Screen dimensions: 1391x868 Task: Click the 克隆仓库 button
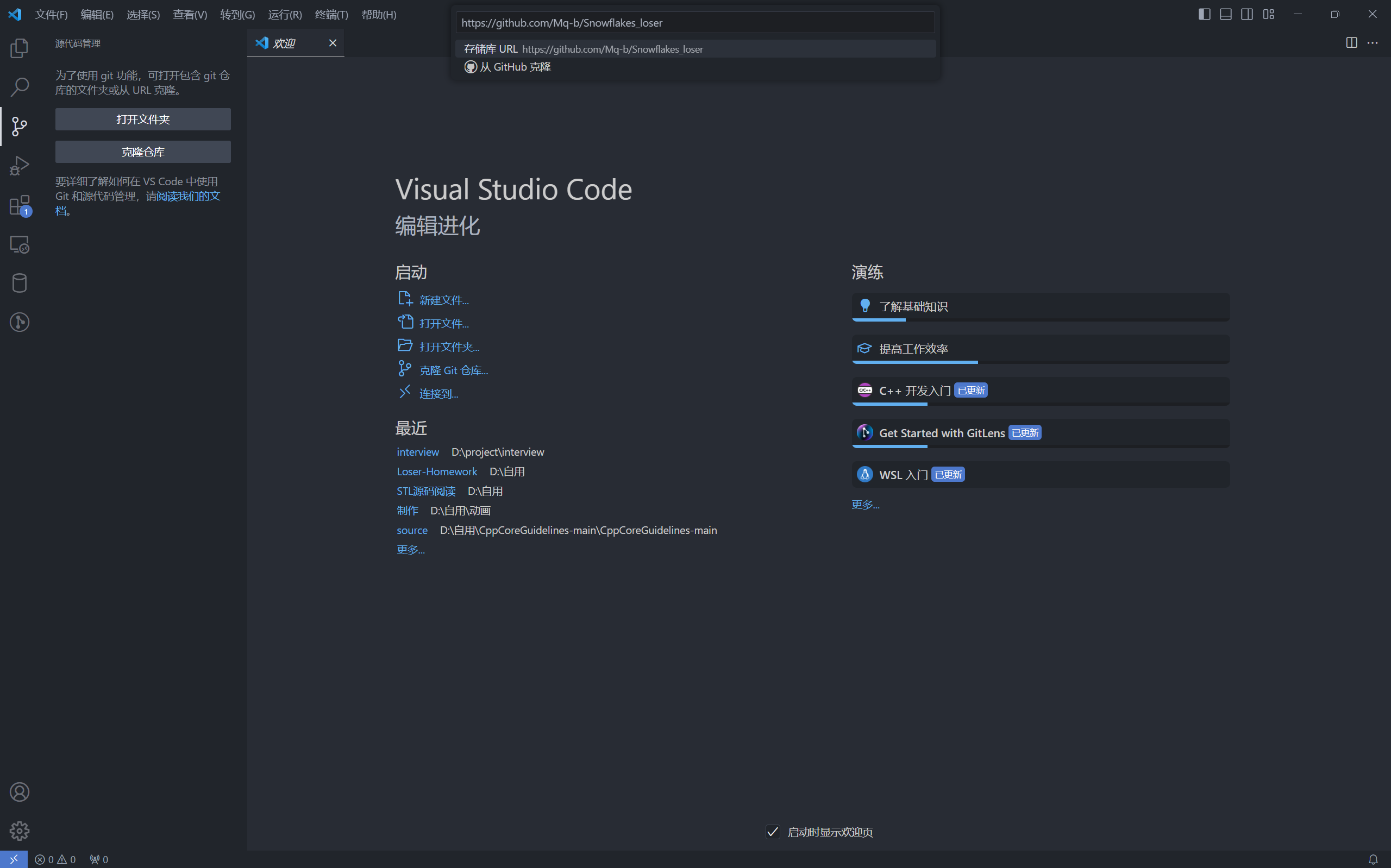(143, 152)
